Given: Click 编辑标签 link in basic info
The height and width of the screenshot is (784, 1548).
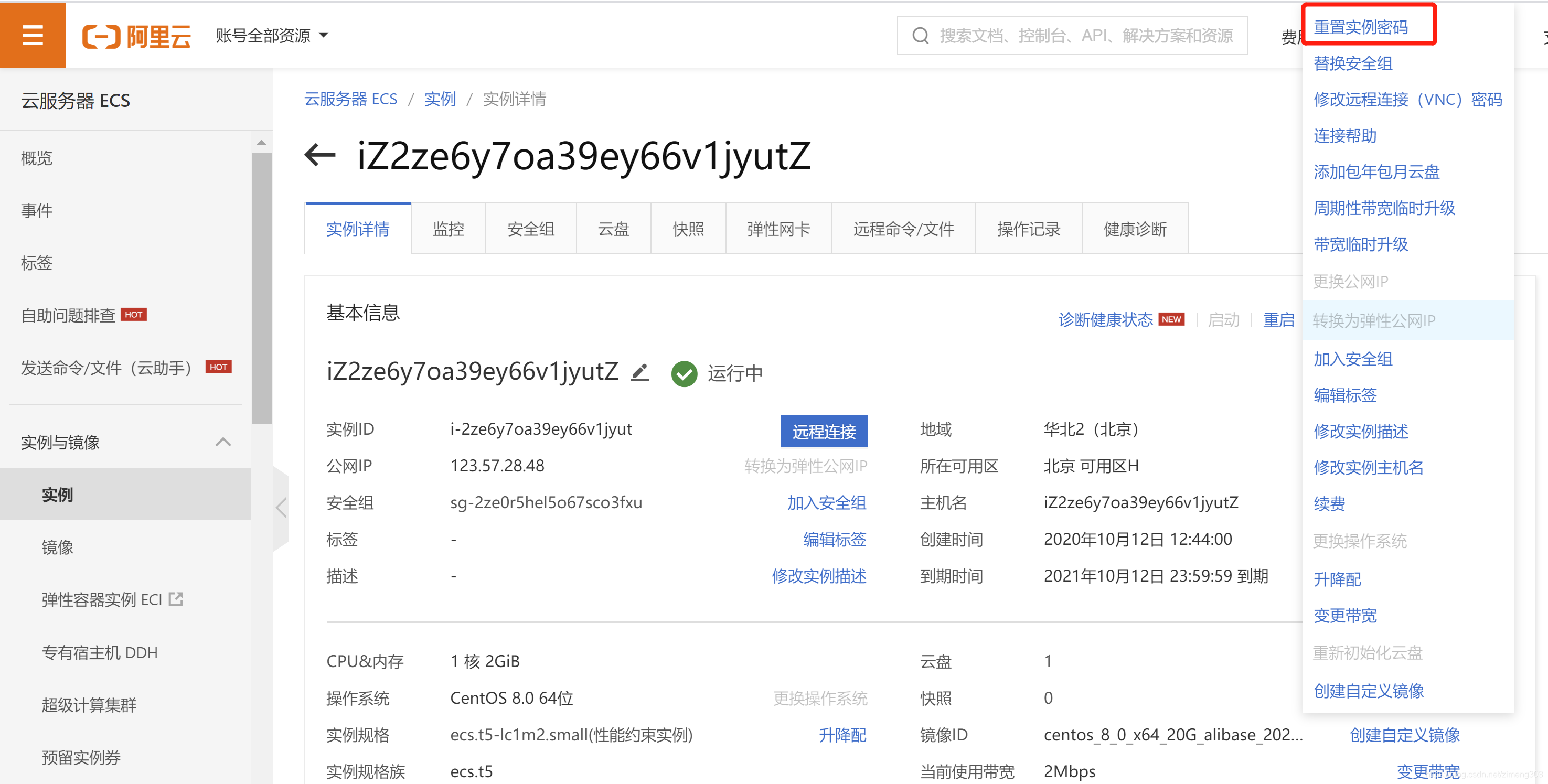Looking at the screenshot, I should pos(834,539).
